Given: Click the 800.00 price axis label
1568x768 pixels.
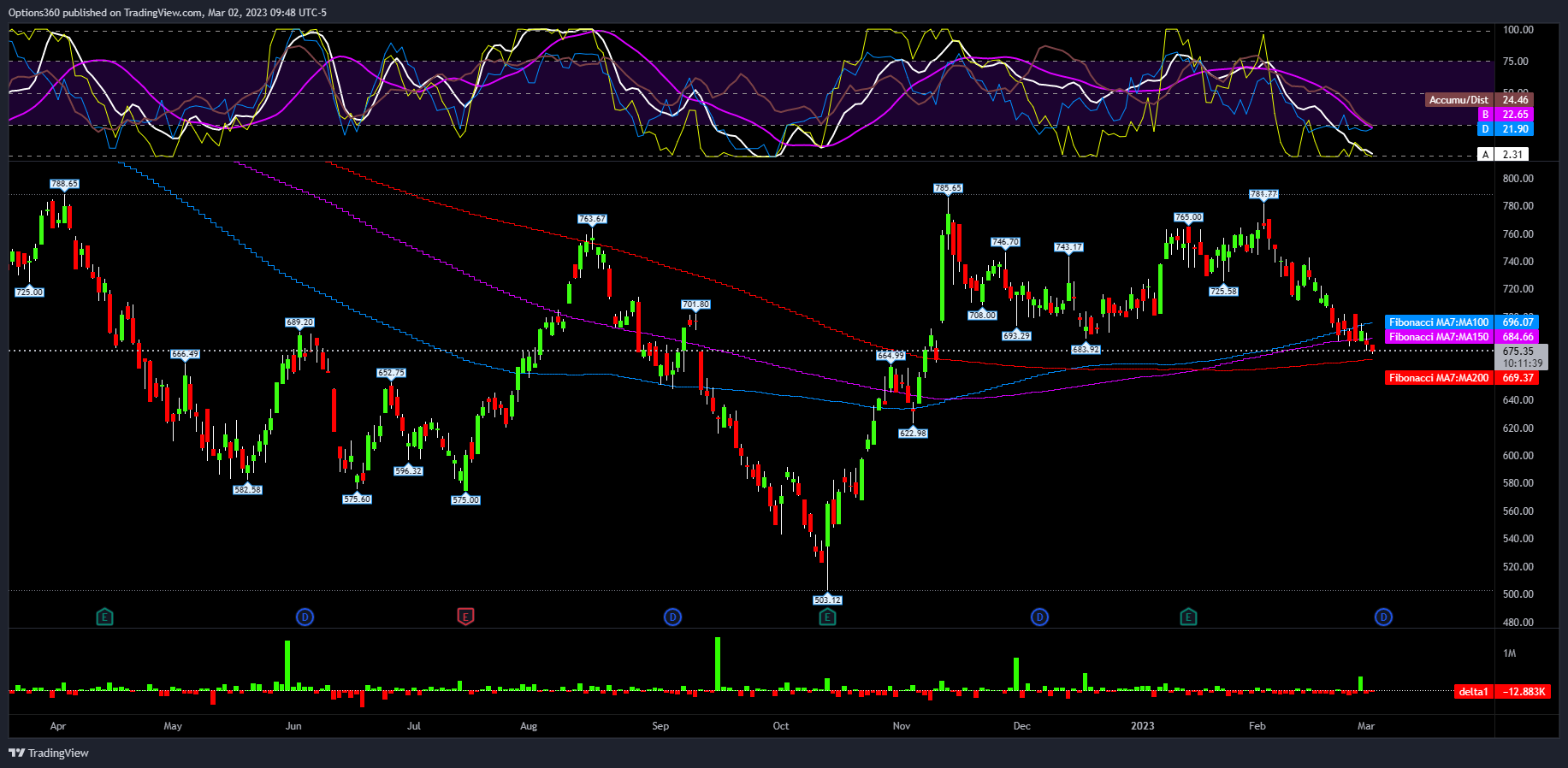Looking at the screenshot, I should point(1518,179).
